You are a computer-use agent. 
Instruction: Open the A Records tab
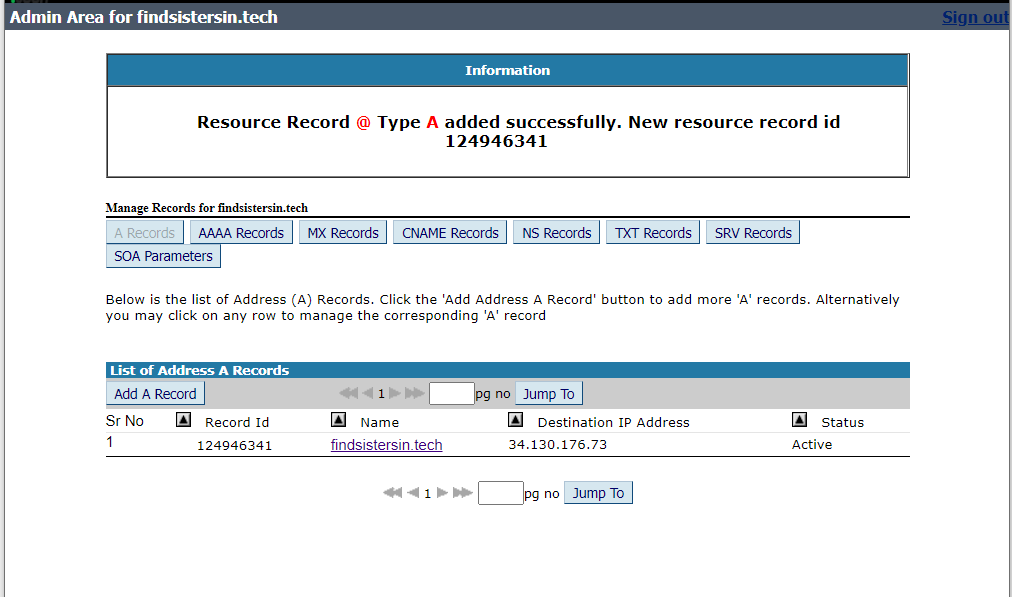point(145,232)
